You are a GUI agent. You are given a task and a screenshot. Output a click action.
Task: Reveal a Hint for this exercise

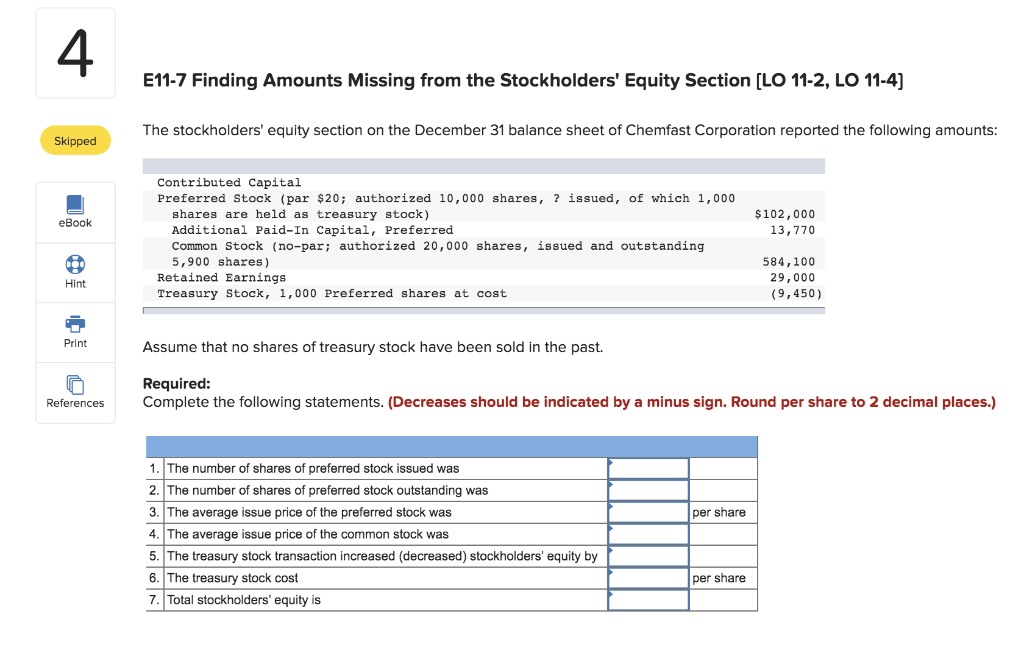[x=75, y=272]
